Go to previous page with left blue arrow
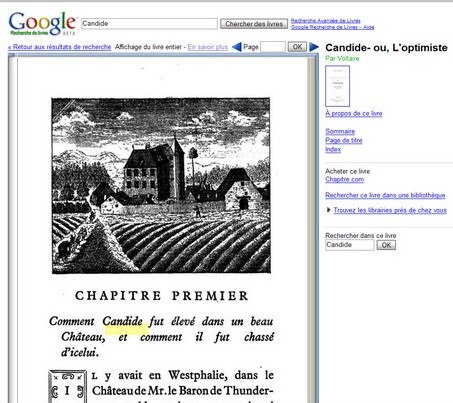 coord(236,47)
